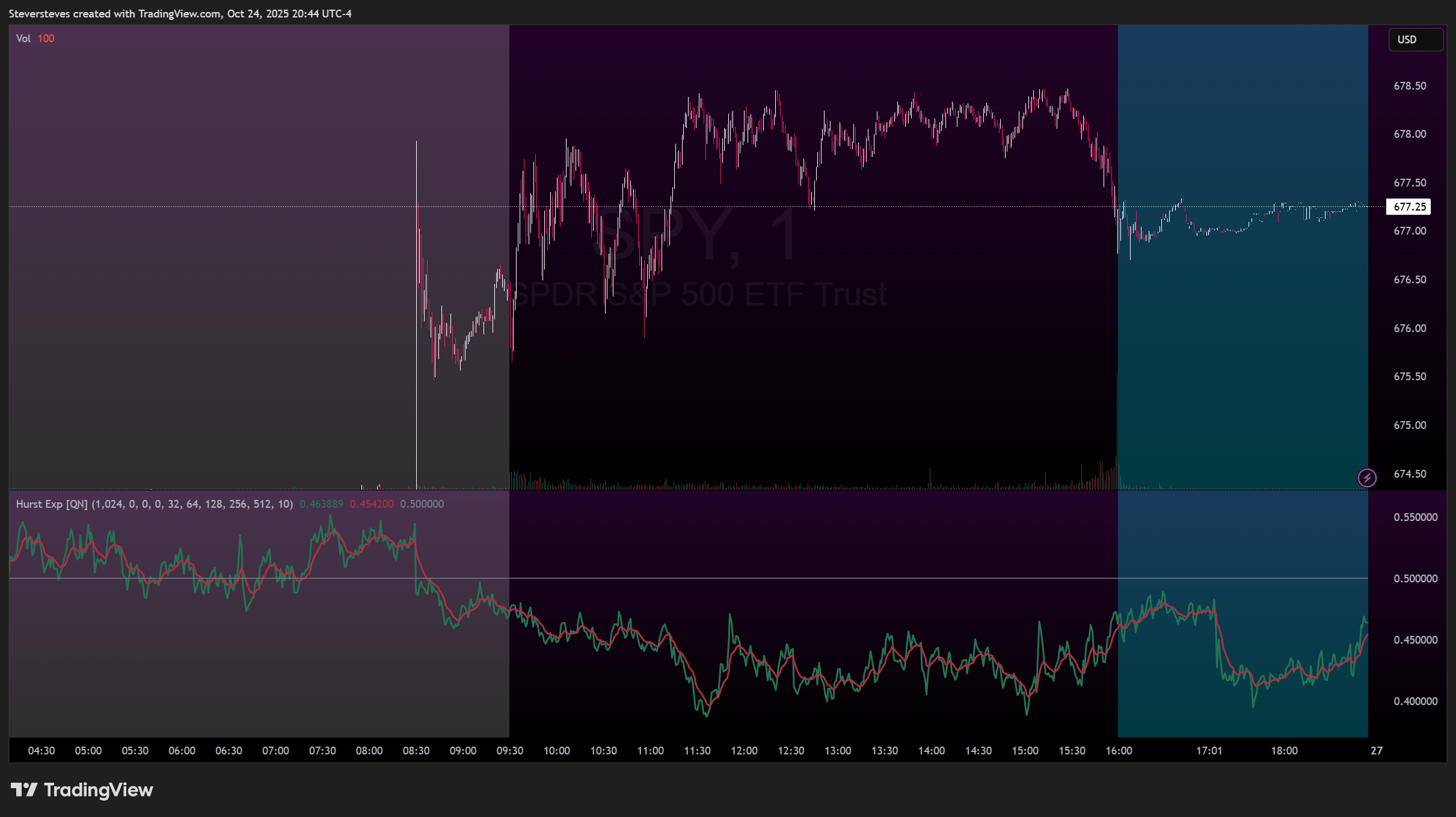The width and height of the screenshot is (1456, 817).
Task: Click the 0.400000 Hurst axis label
Action: click(1416, 701)
